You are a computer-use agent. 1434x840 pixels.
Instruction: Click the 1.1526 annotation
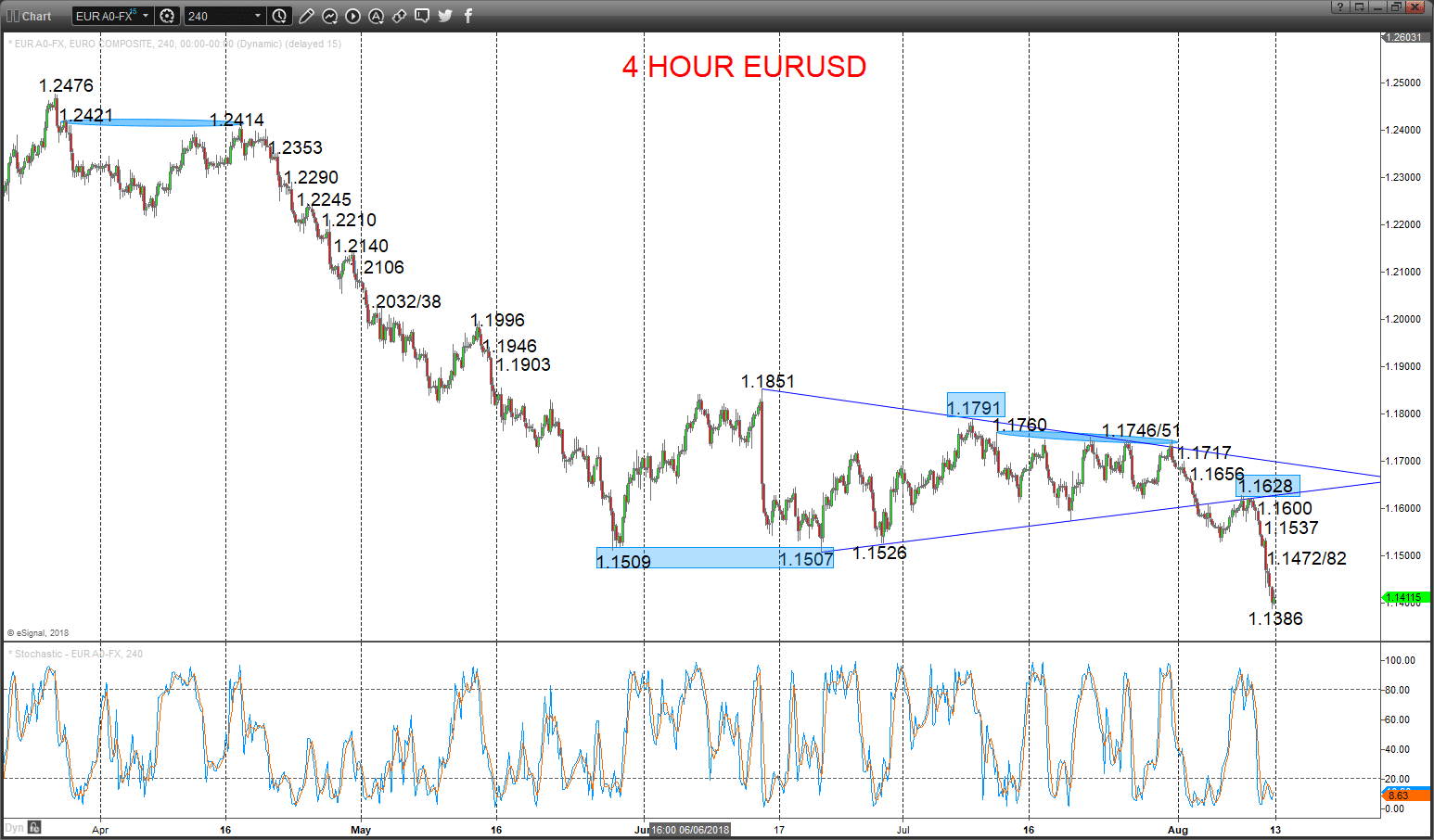coord(879,553)
